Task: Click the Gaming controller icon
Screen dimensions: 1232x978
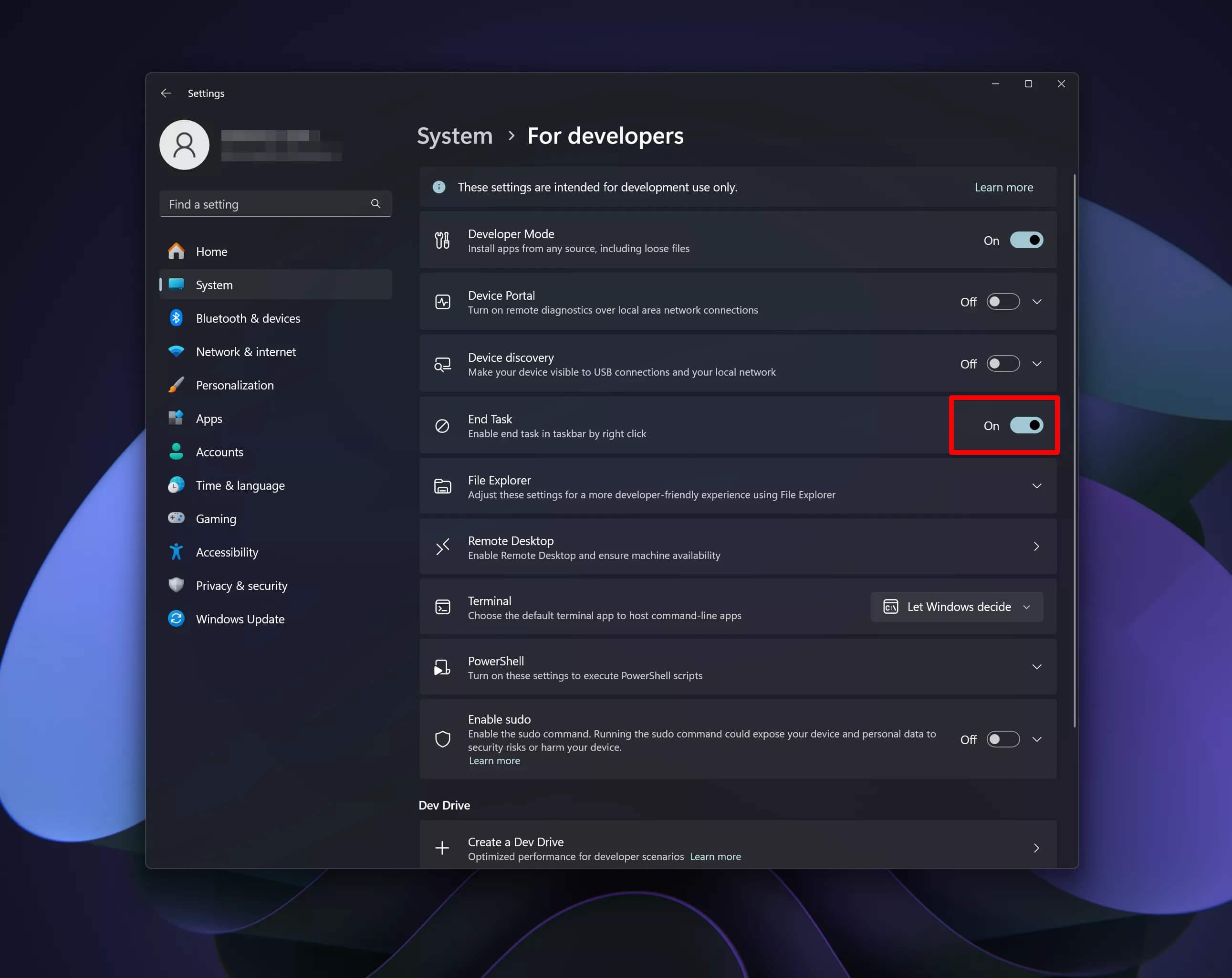Action: [176, 518]
